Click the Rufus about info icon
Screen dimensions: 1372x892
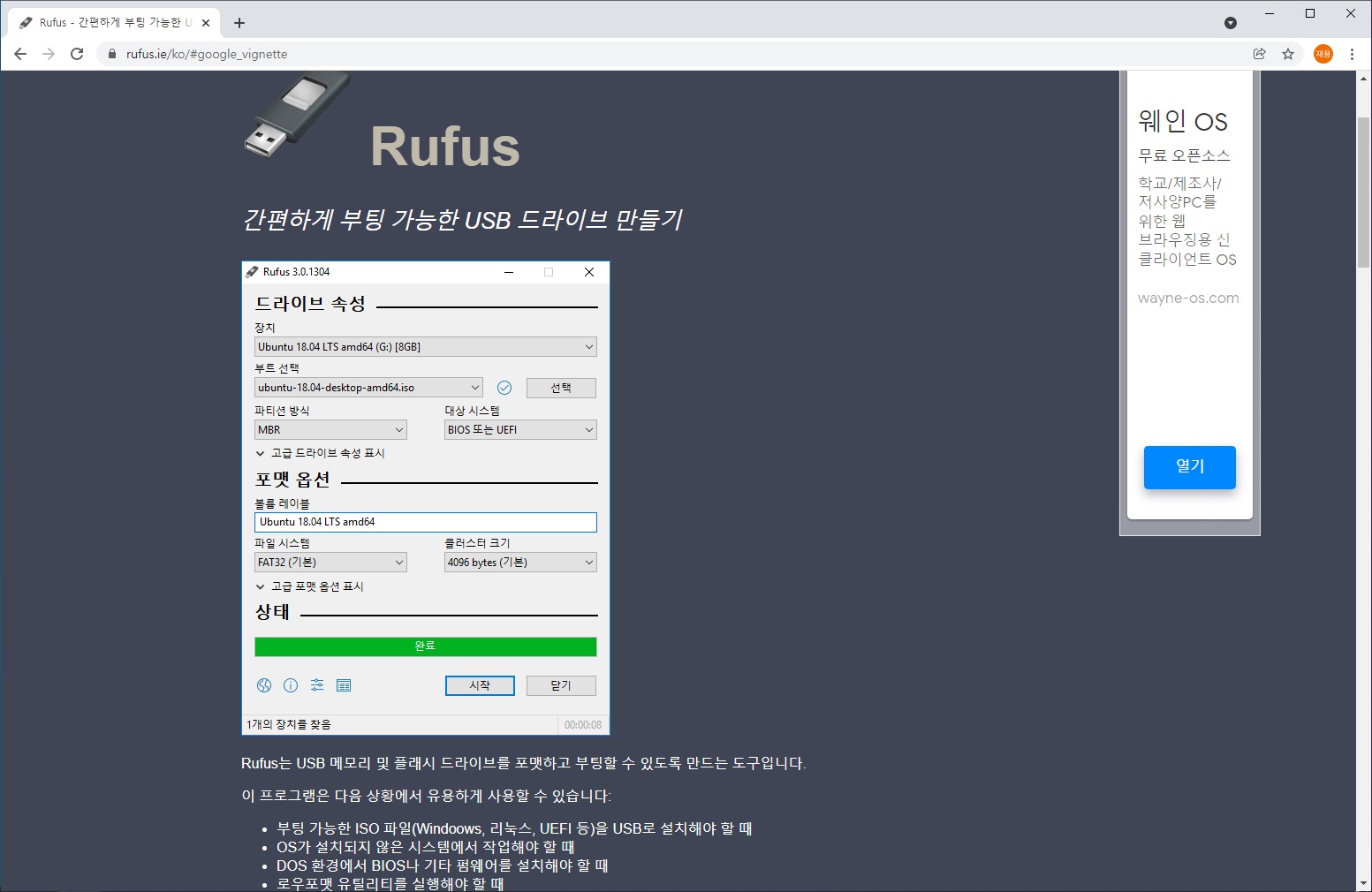tap(291, 685)
